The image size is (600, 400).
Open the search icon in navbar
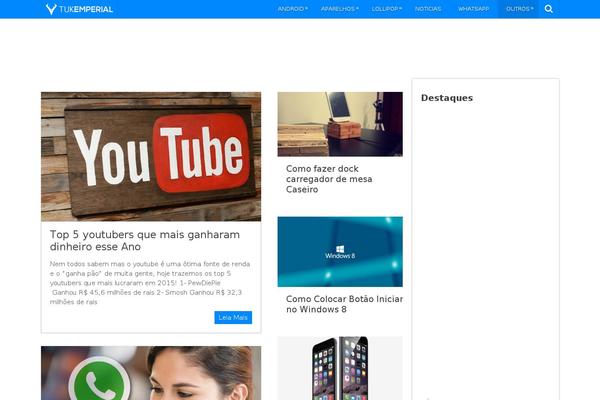click(x=549, y=9)
